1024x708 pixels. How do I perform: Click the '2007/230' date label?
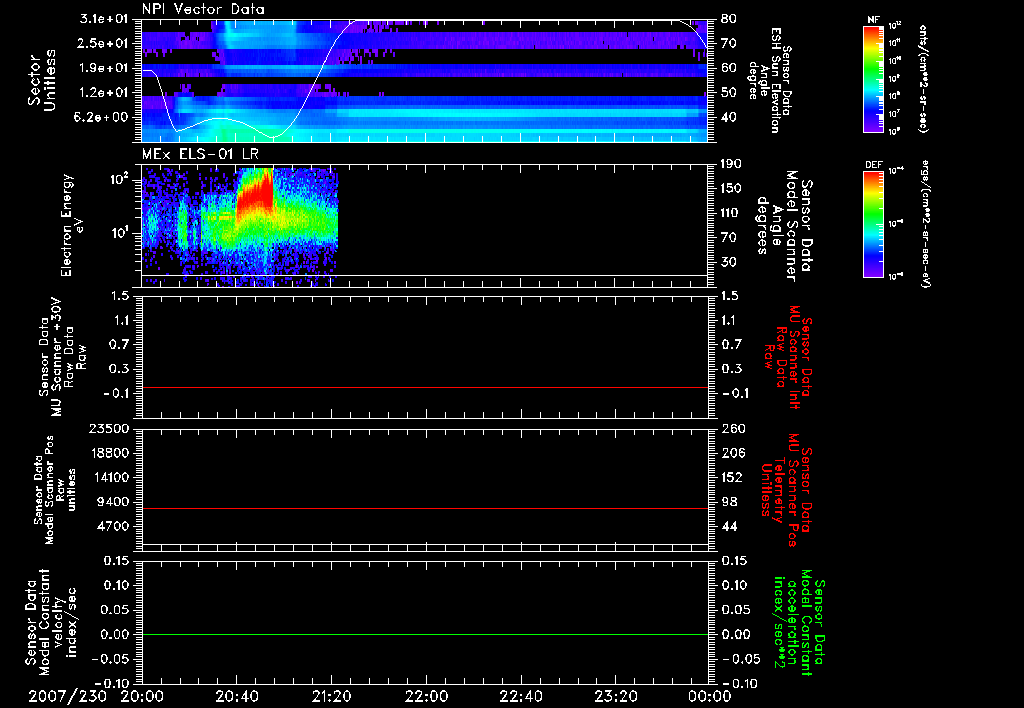point(67,696)
